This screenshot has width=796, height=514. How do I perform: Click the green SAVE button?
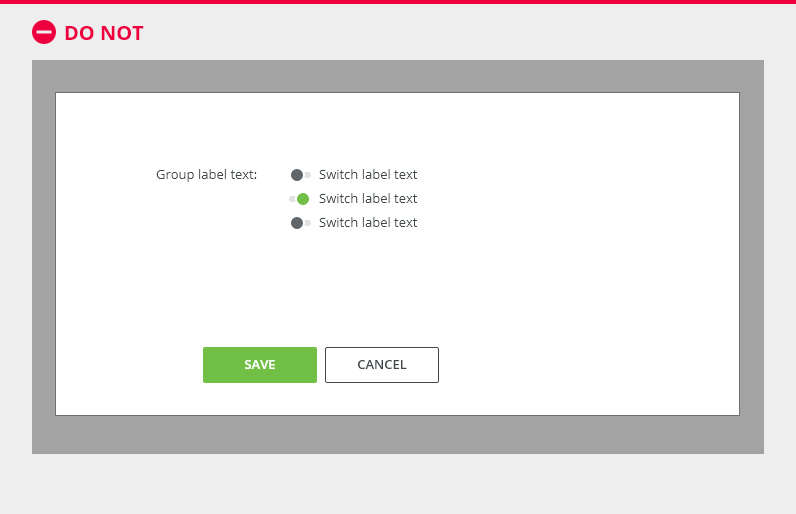(x=260, y=365)
